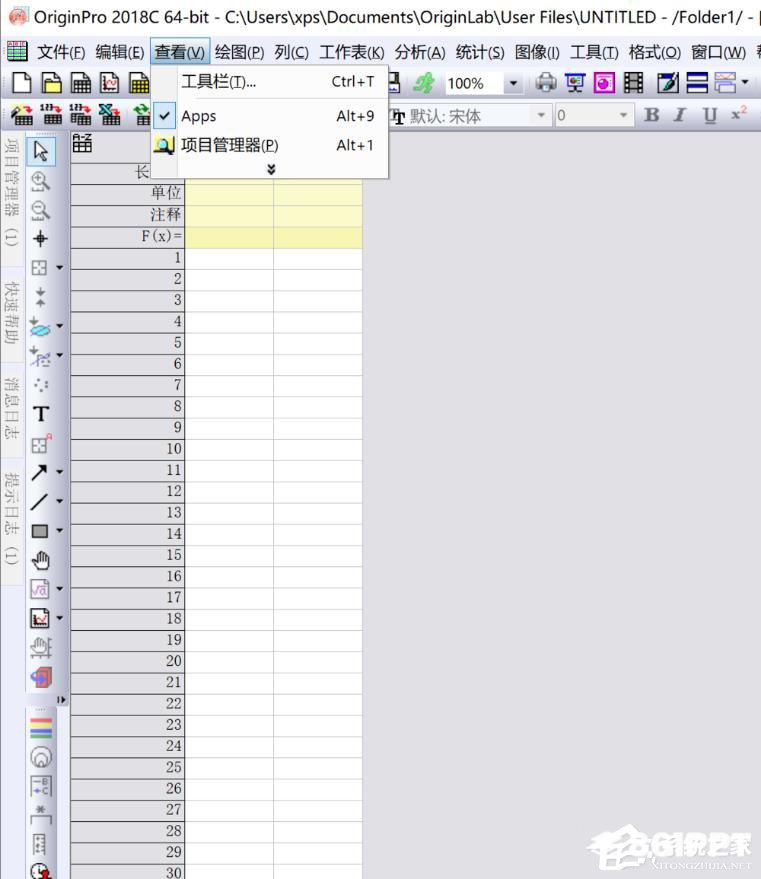Click the New Project blank page icon
761x879 pixels.
coord(22,83)
